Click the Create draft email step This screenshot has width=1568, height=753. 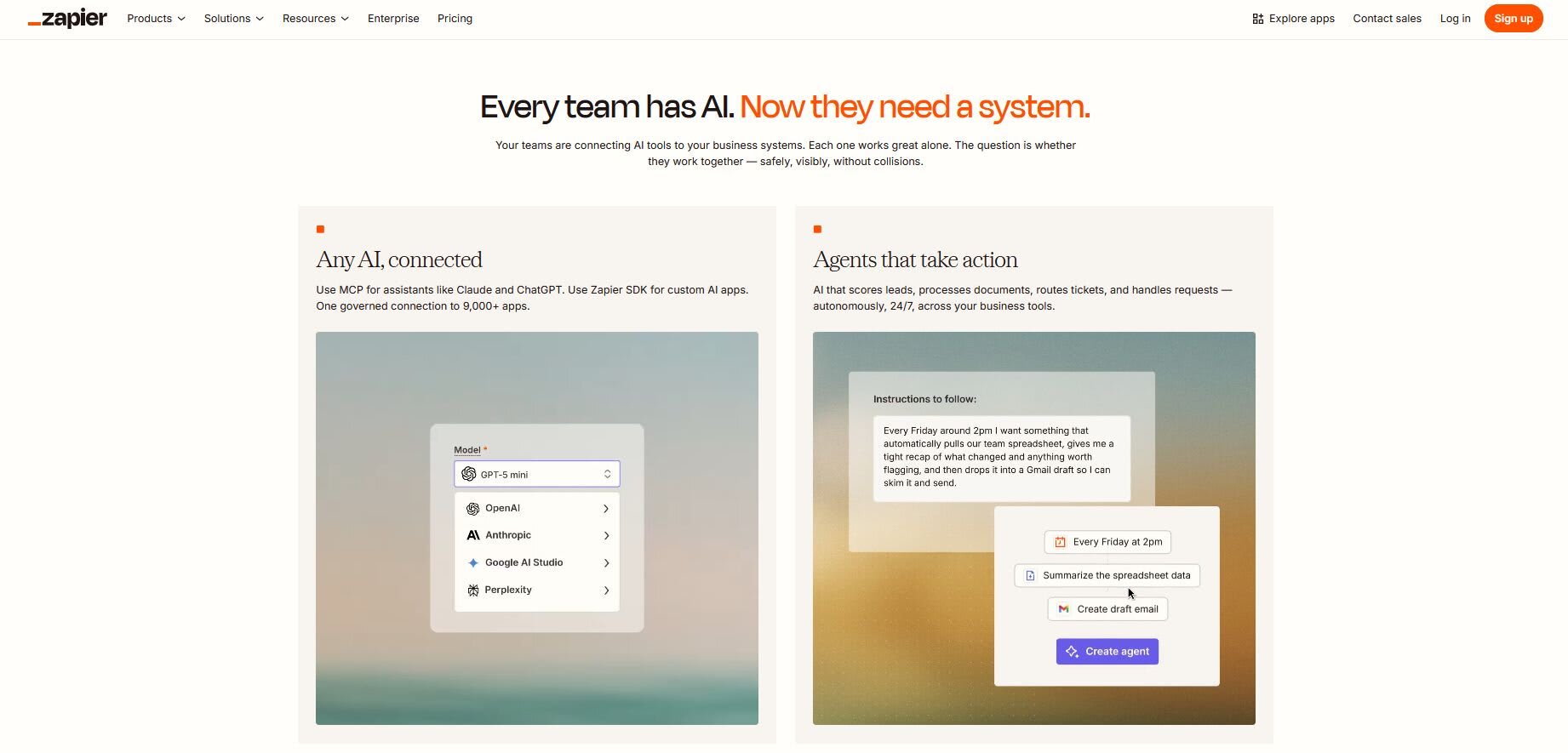click(x=1107, y=609)
